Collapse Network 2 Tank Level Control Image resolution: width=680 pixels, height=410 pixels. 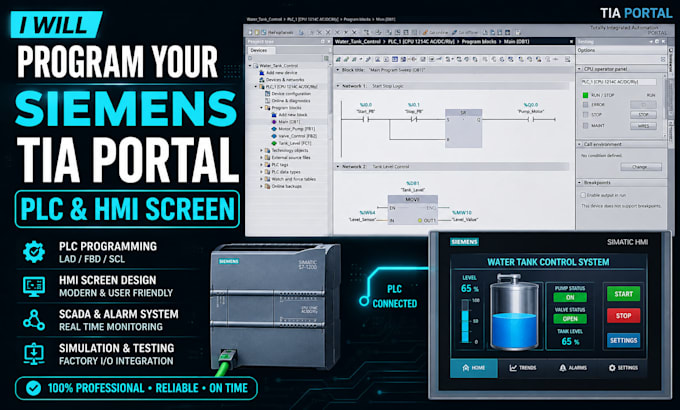[338, 166]
